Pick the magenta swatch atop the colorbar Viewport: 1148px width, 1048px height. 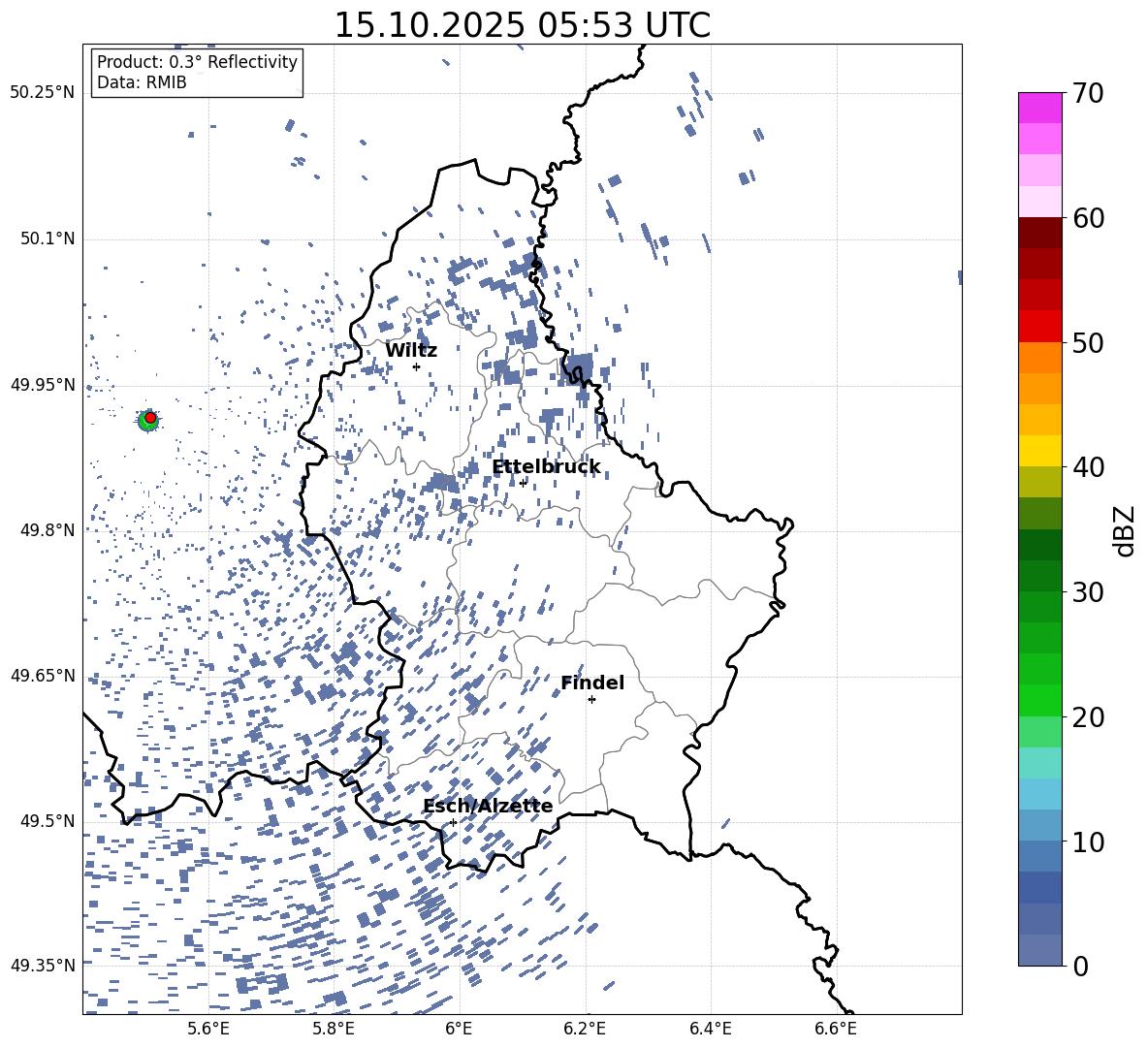click(x=1039, y=108)
